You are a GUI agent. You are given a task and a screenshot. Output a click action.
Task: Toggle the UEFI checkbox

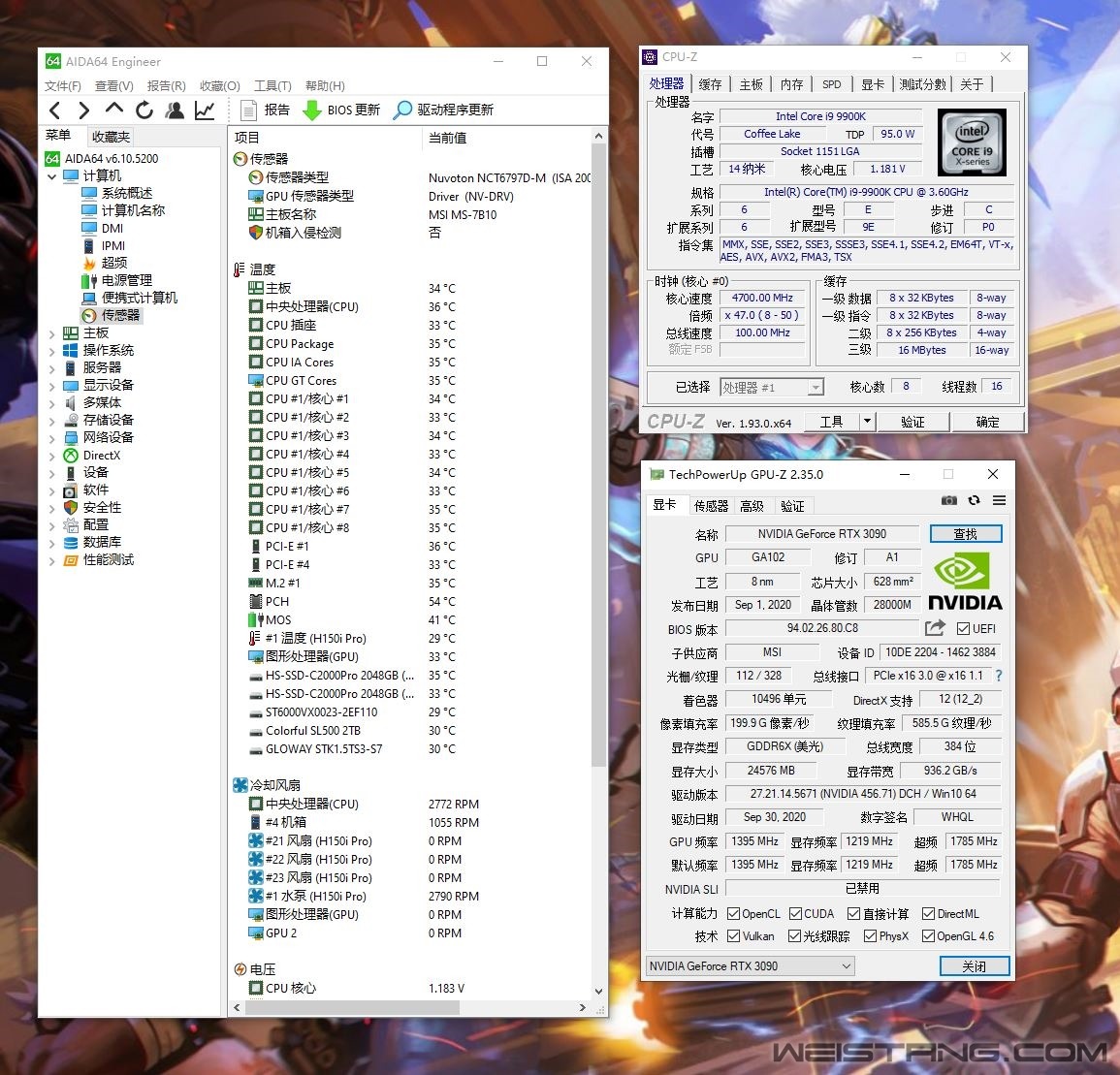point(963,628)
